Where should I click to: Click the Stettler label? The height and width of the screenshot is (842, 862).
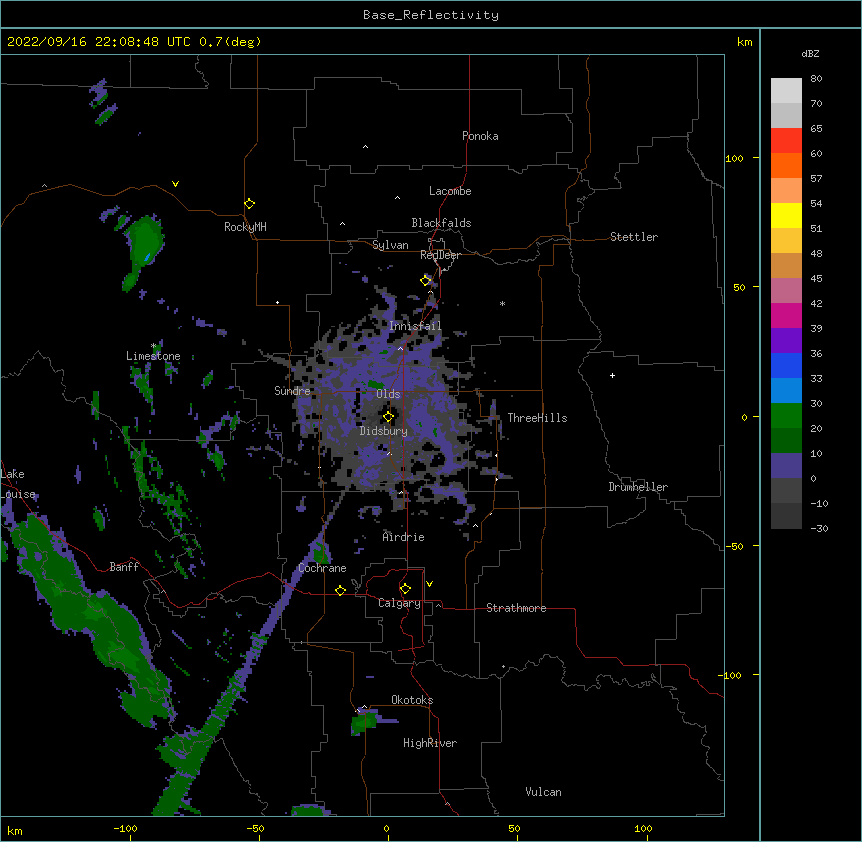pyautogui.click(x=634, y=237)
